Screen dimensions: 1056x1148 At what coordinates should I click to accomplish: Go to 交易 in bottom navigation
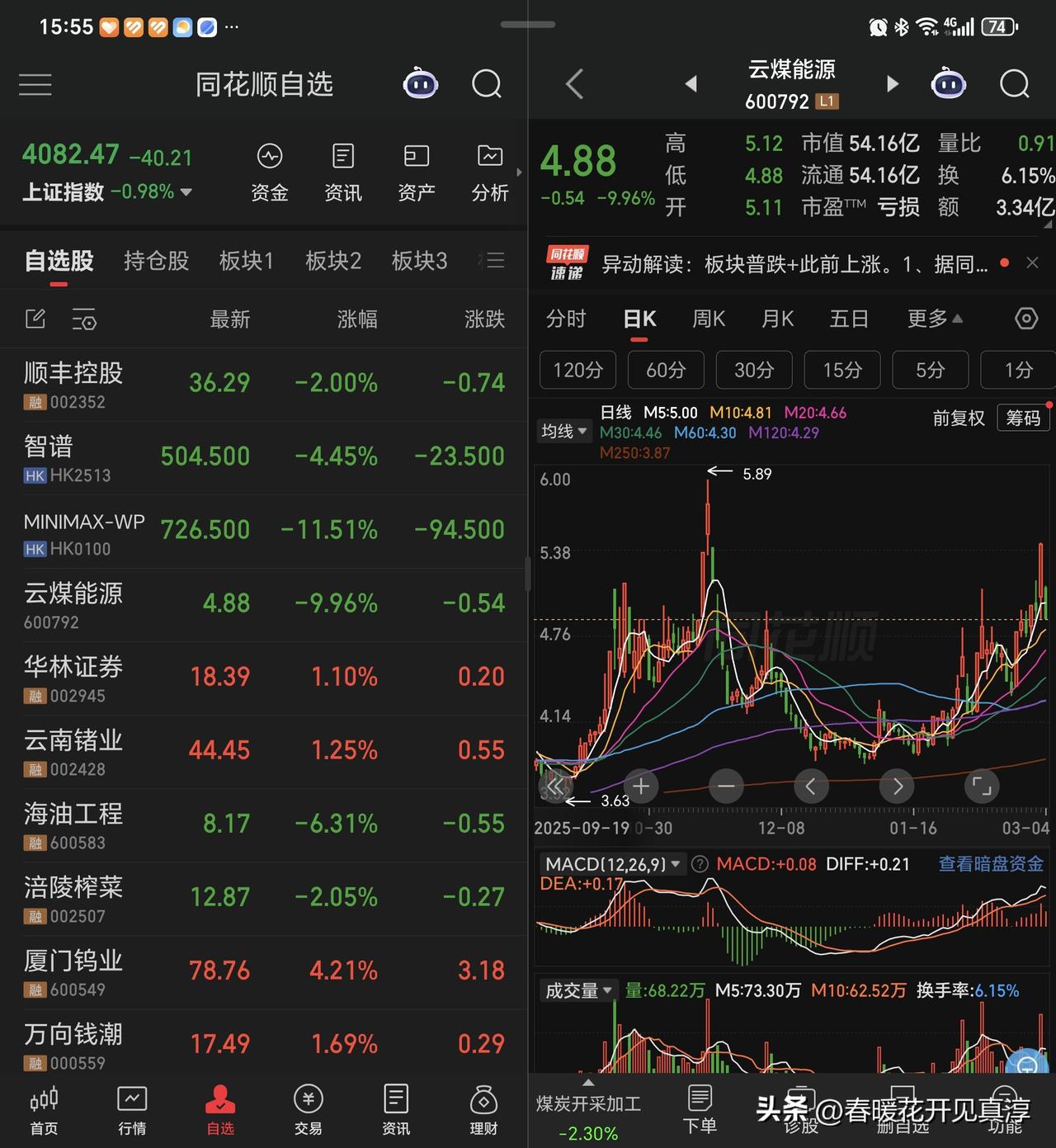pyautogui.click(x=308, y=1111)
